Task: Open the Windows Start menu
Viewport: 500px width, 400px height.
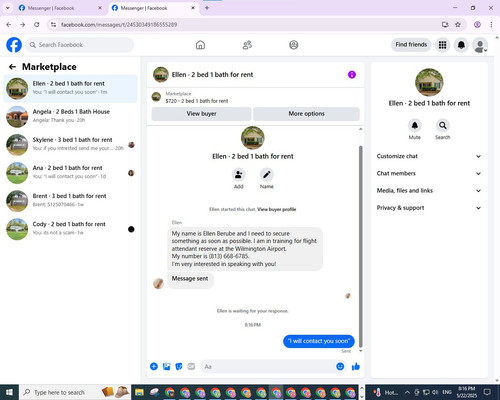Action: click(x=9, y=392)
